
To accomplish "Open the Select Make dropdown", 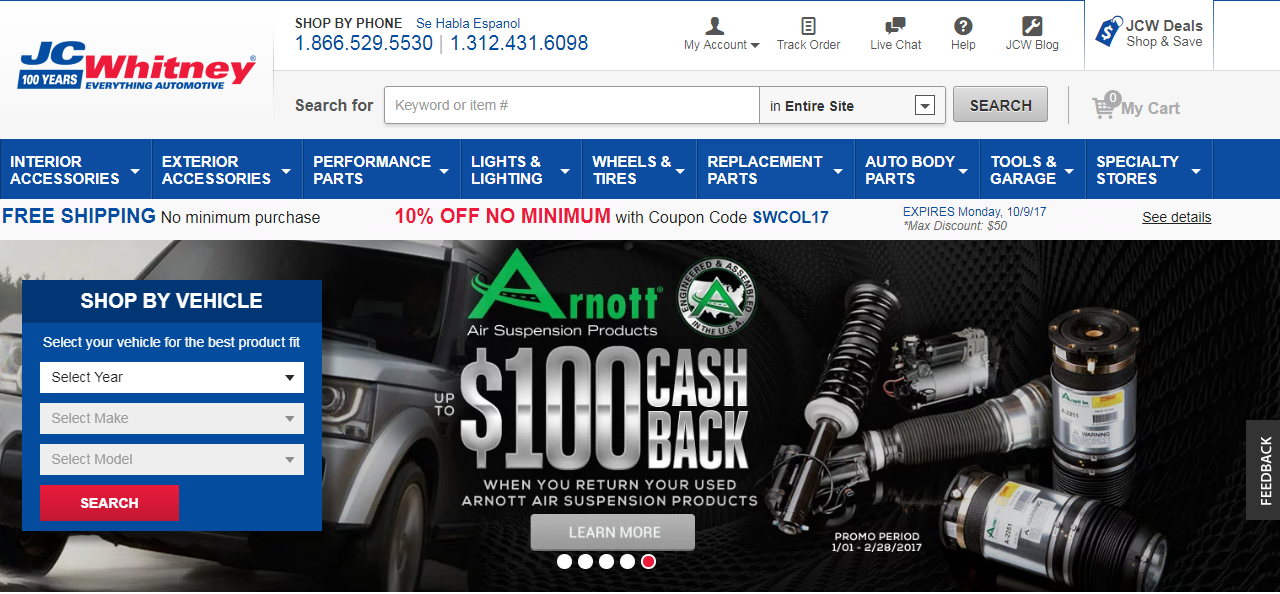I will [172, 418].
